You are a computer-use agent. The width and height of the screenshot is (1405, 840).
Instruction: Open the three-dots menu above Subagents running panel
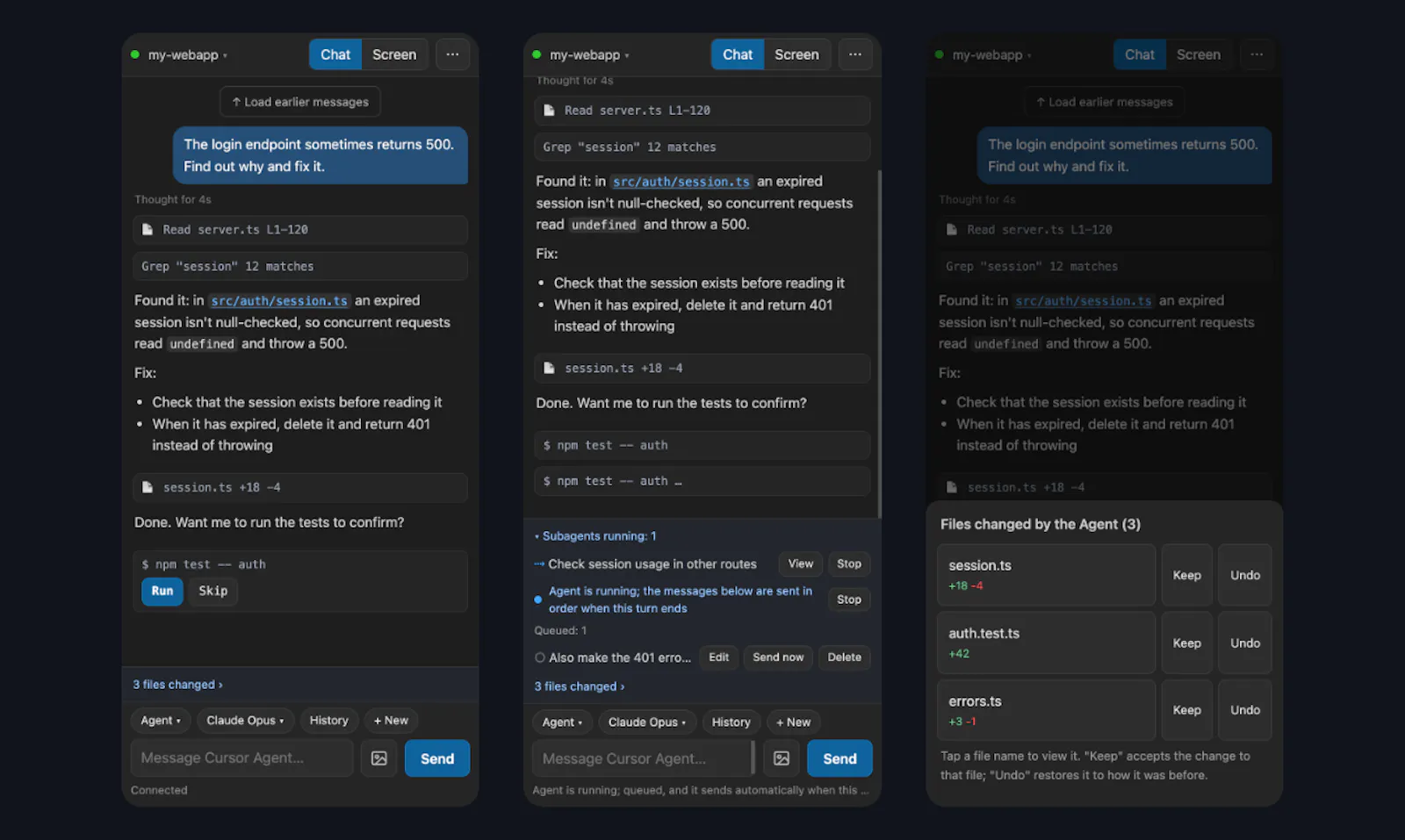pyautogui.click(x=854, y=54)
